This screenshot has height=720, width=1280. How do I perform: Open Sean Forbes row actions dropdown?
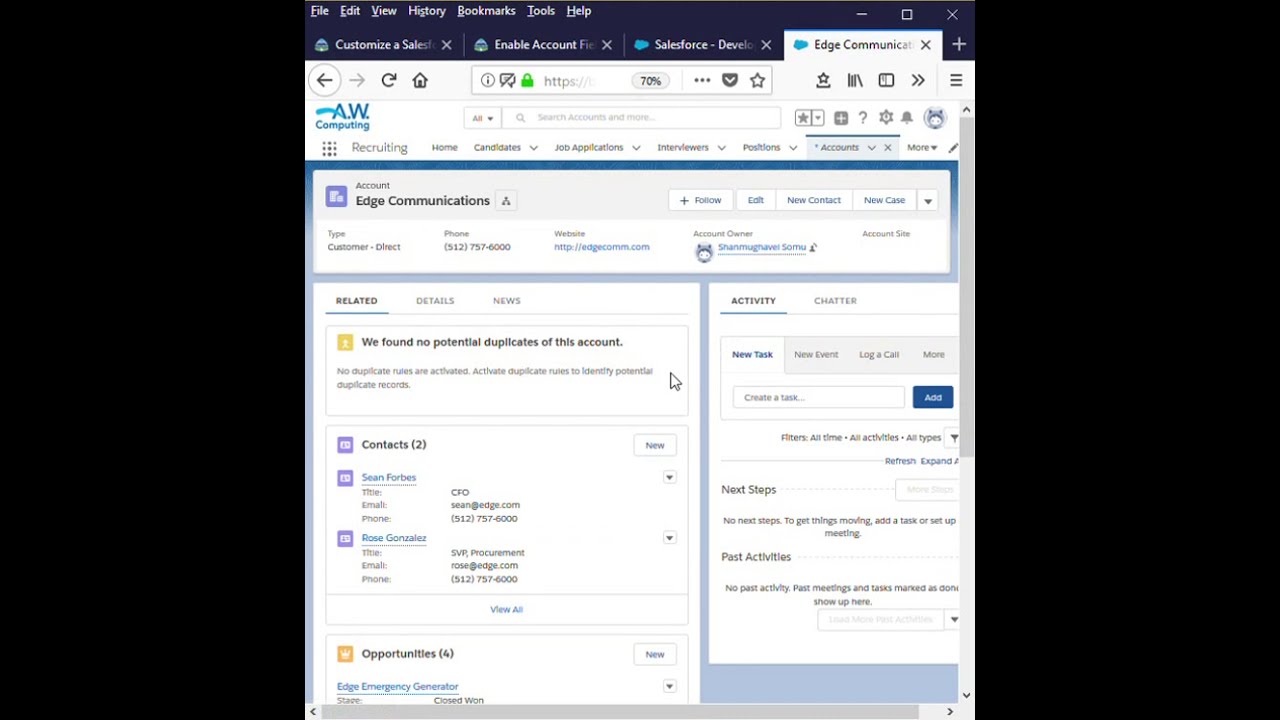pos(670,478)
